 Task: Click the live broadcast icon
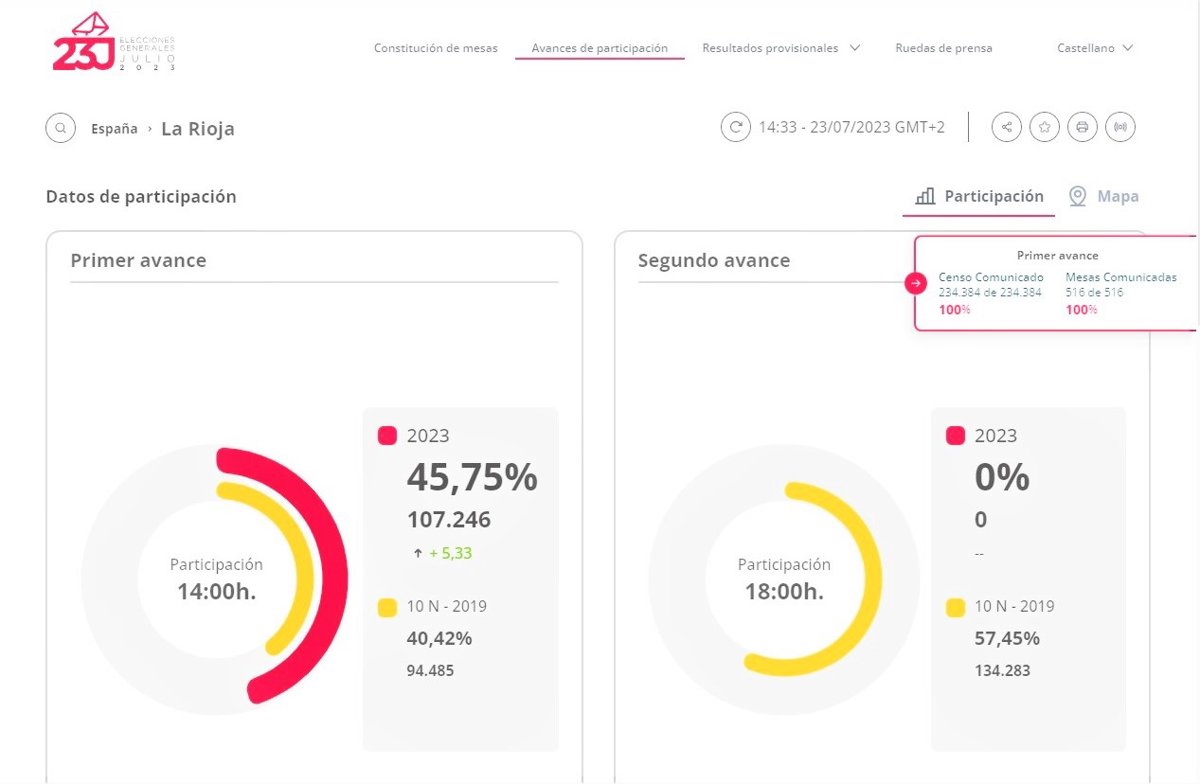point(1120,127)
